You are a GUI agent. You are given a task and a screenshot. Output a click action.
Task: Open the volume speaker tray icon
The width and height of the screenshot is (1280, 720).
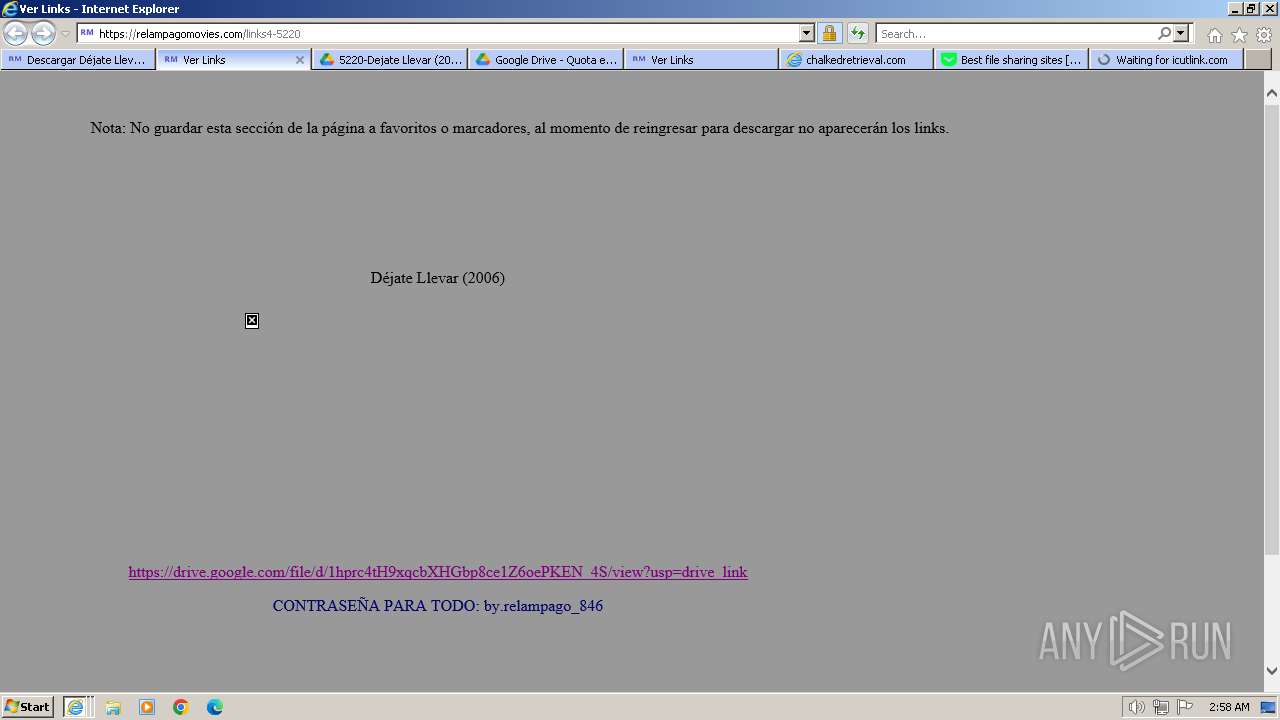1137,707
